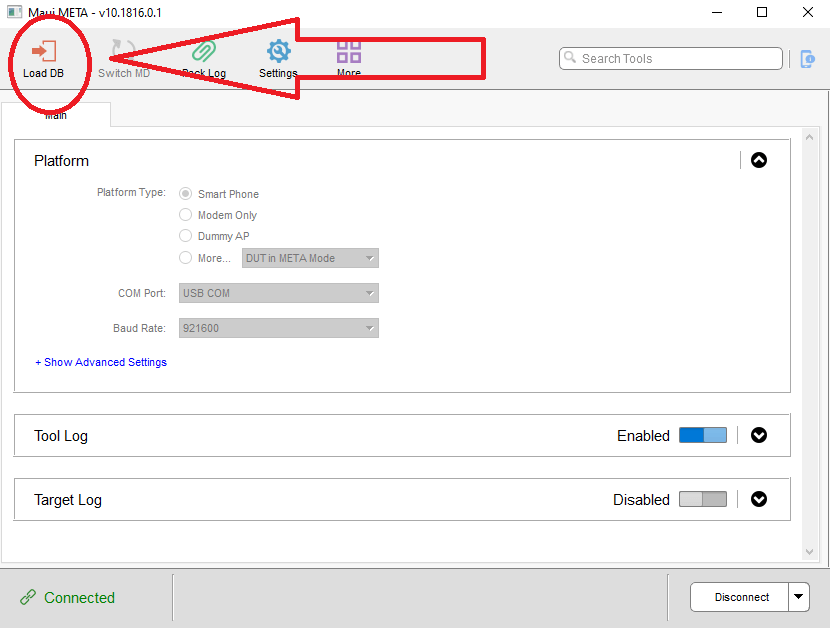The height and width of the screenshot is (628, 830).
Task: Open the DUT in META Mode dropdown
Action: pyautogui.click(x=310, y=258)
